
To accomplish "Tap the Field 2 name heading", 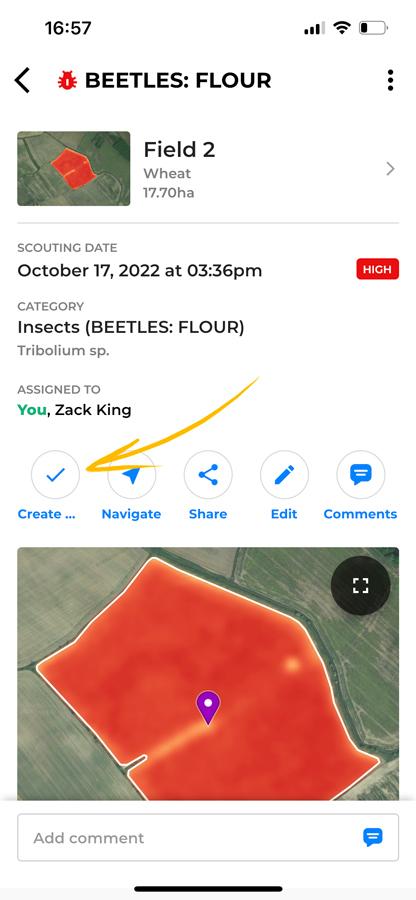I will 179,150.
